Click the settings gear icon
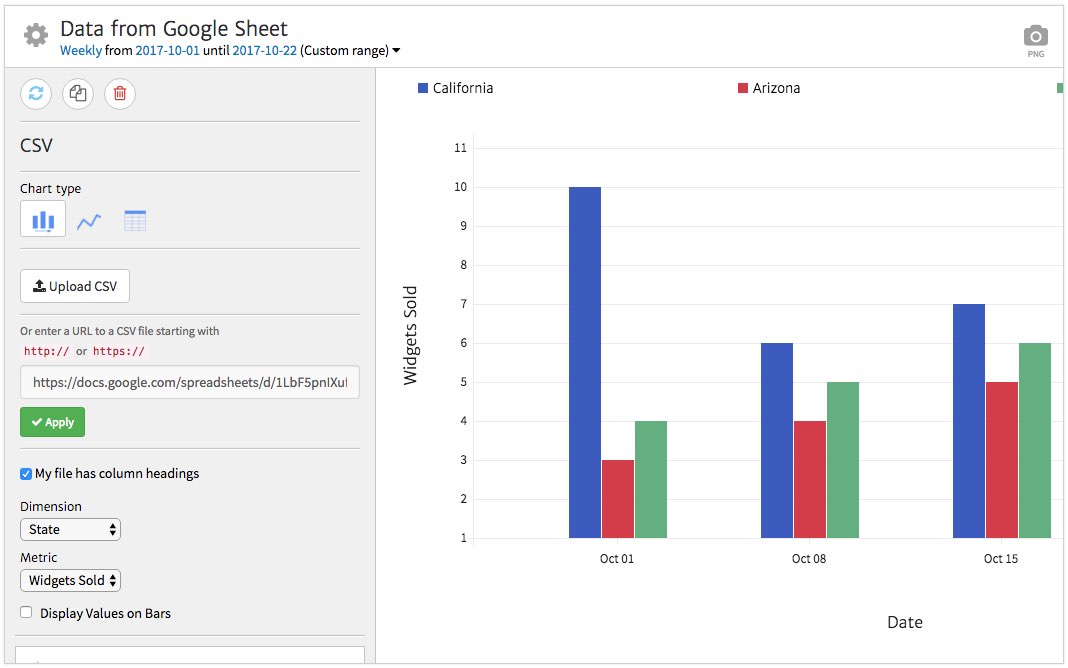 point(36,36)
